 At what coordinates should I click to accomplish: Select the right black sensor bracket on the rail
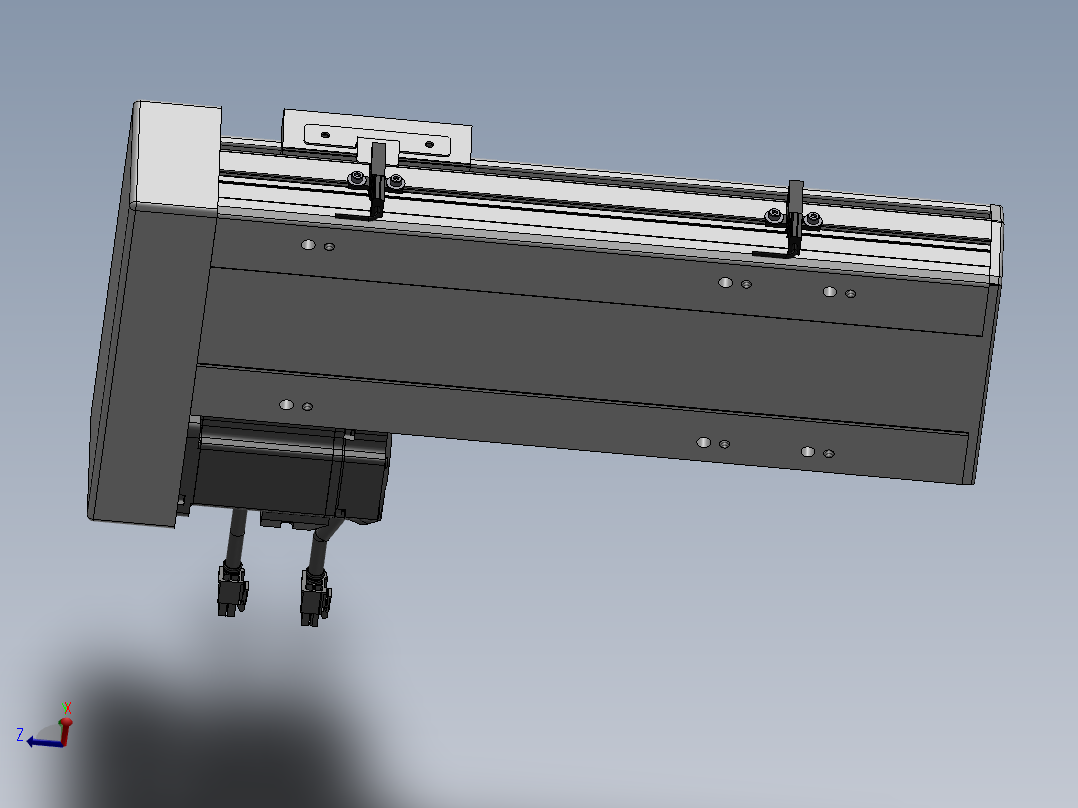793,219
